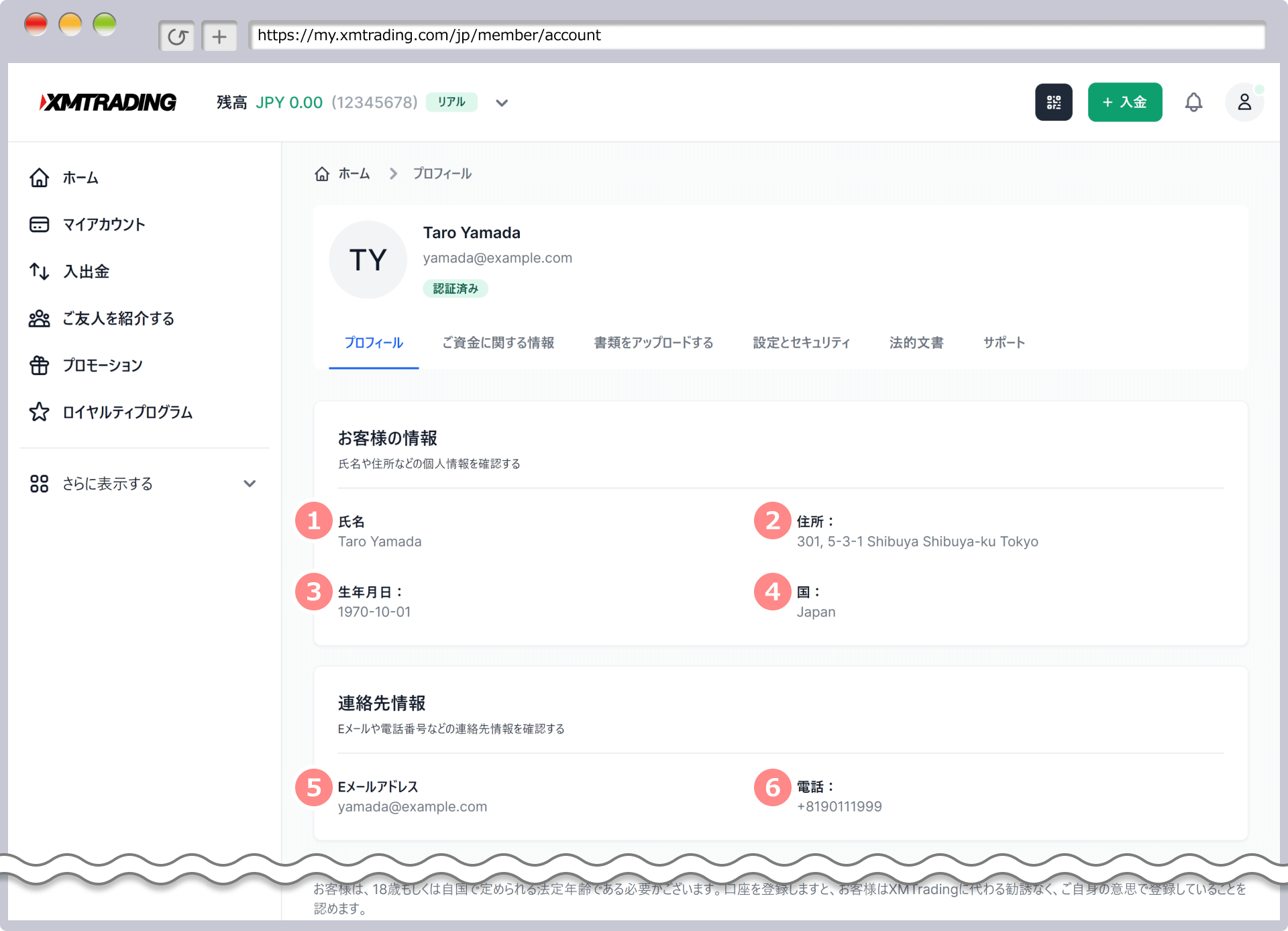Click the home icon in breadcrumb
1288x931 pixels.
322,174
